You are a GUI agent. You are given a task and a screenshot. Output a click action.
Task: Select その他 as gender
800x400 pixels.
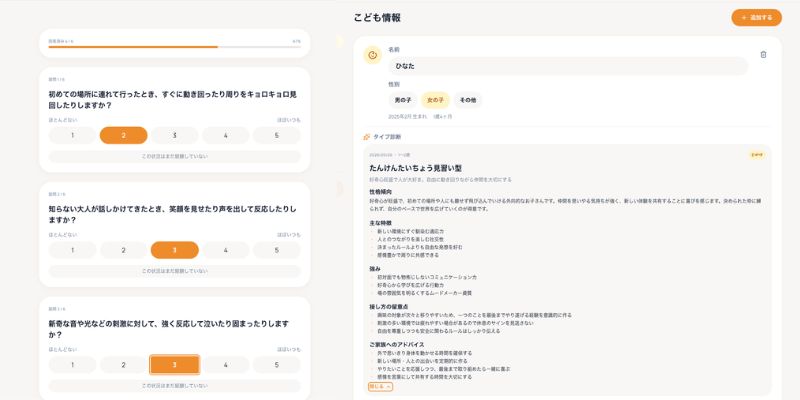click(x=468, y=101)
